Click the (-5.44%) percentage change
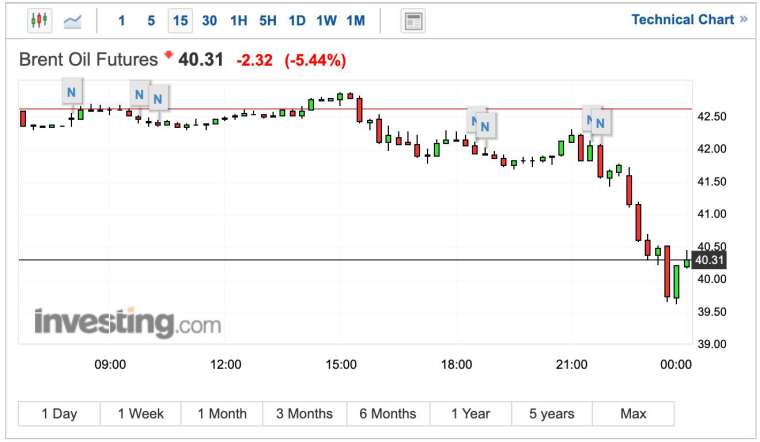Screen dimensions: 760x442 point(316,61)
